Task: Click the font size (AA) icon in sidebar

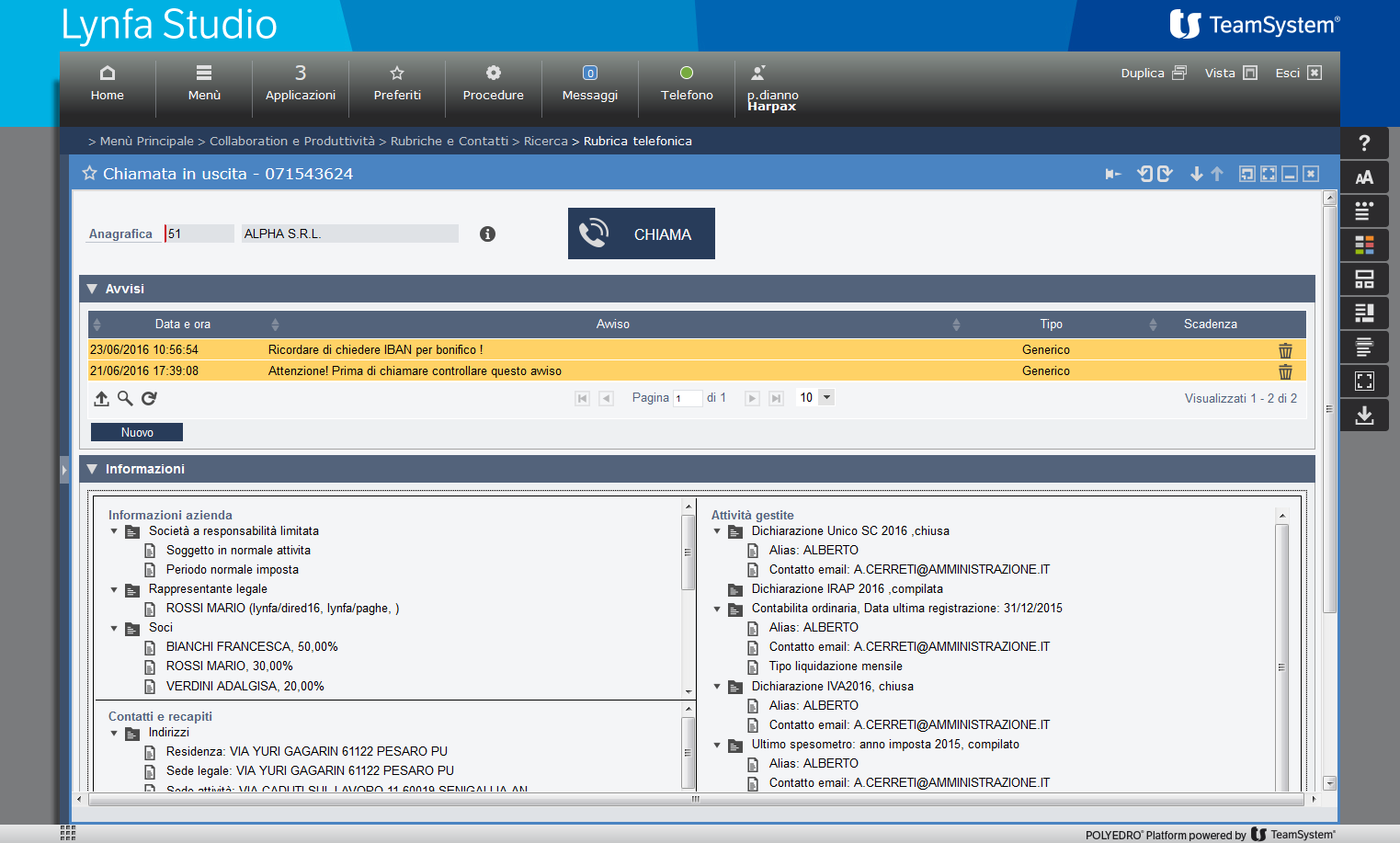Action: point(1364,177)
